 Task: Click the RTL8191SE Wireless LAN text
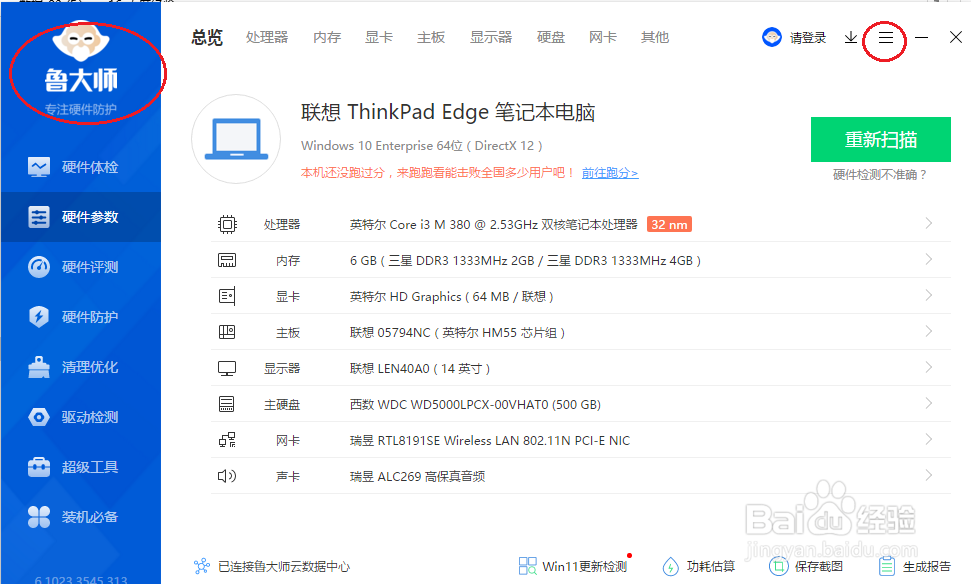tap(490, 440)
